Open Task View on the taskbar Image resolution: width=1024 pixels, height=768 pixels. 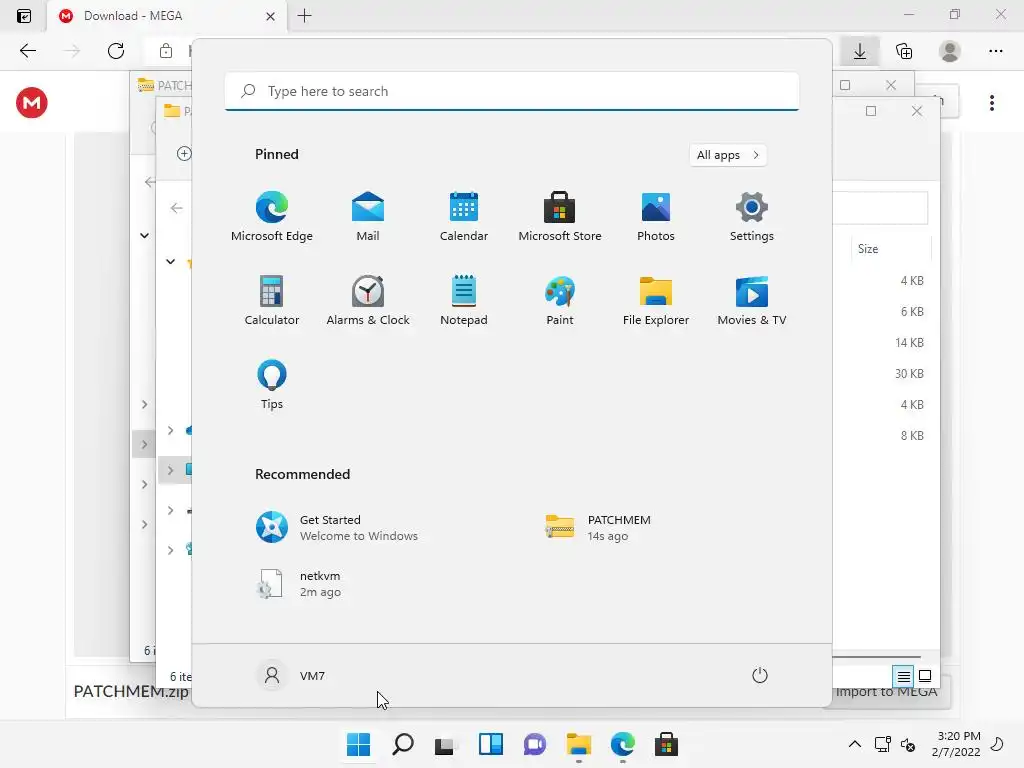pos(447,744)
